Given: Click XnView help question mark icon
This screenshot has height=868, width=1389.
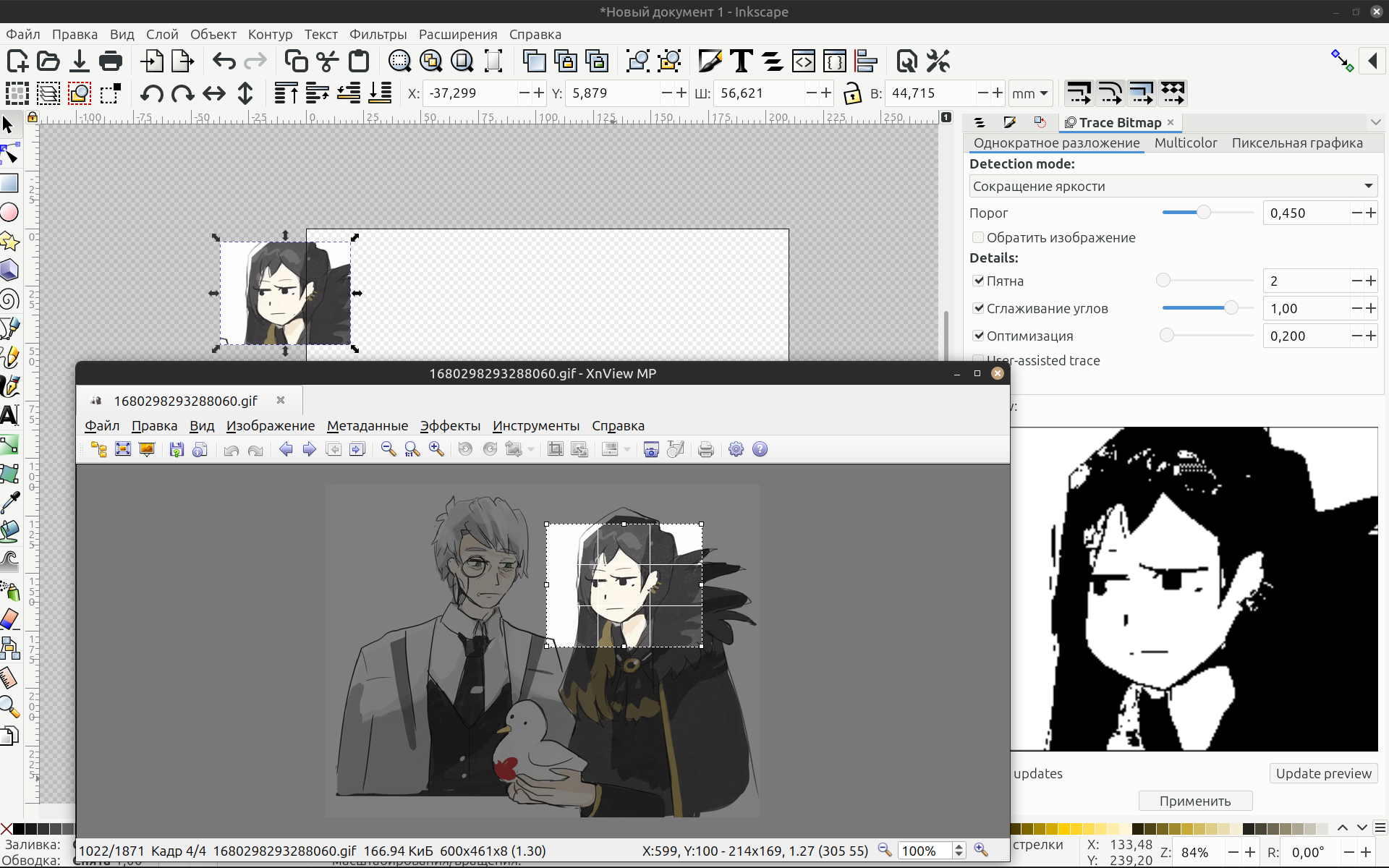Looking at the screenshot, I should coord(760,450).
